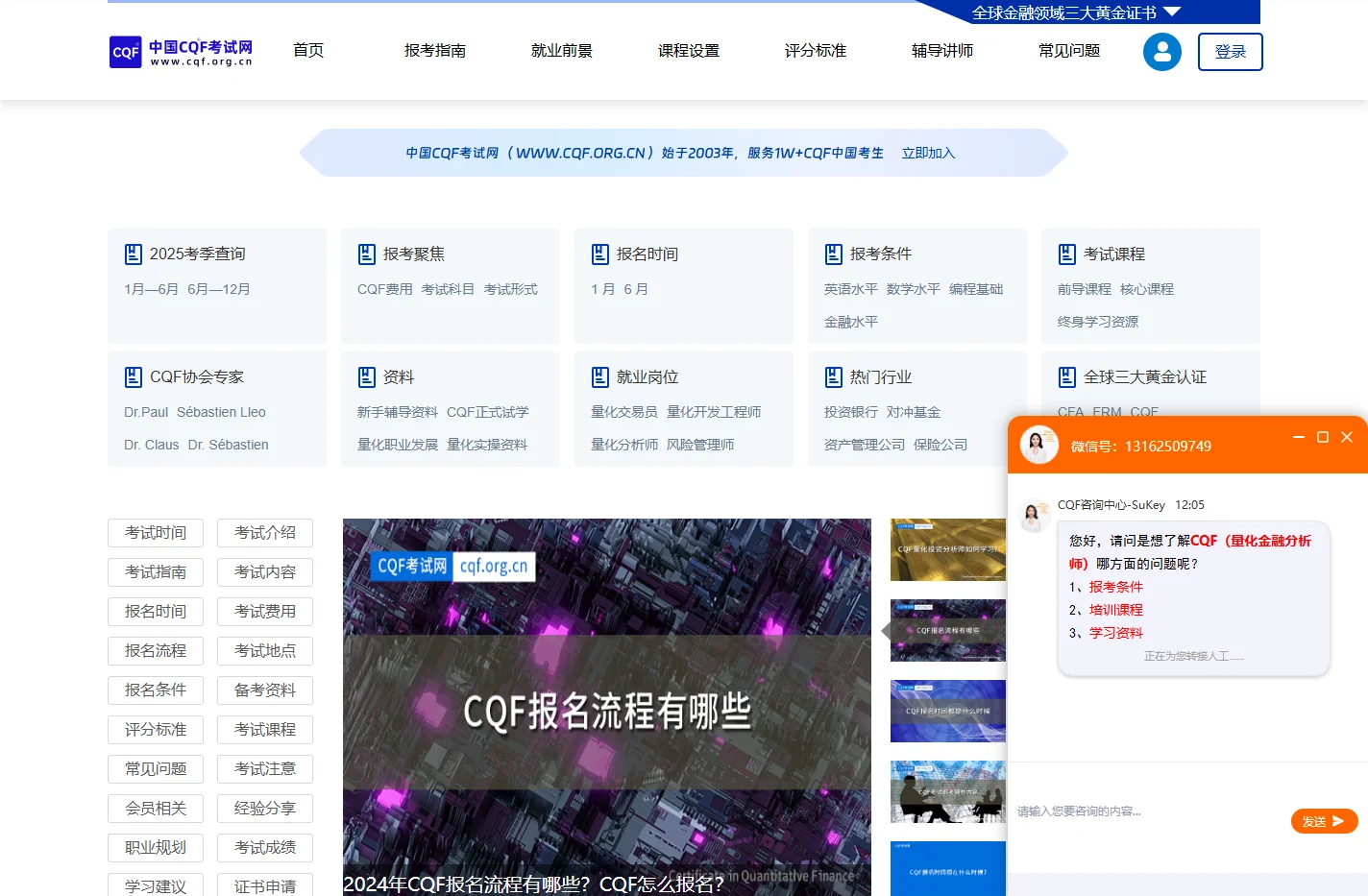Image resolution: width=1368 pixels, height=896 pixels.
Task: Click 培训课程 link in chat message
Action: tap(1116, 610)
